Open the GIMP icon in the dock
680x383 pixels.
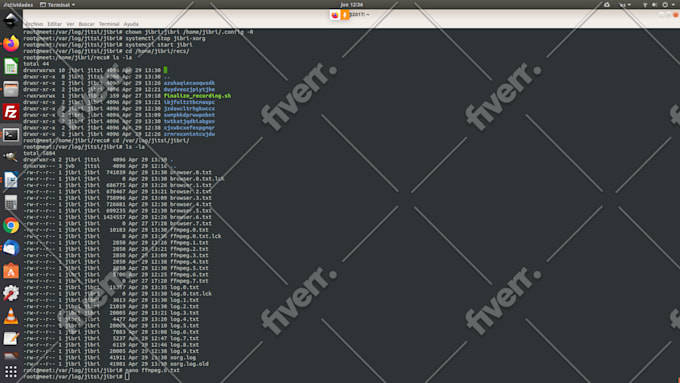11,157
